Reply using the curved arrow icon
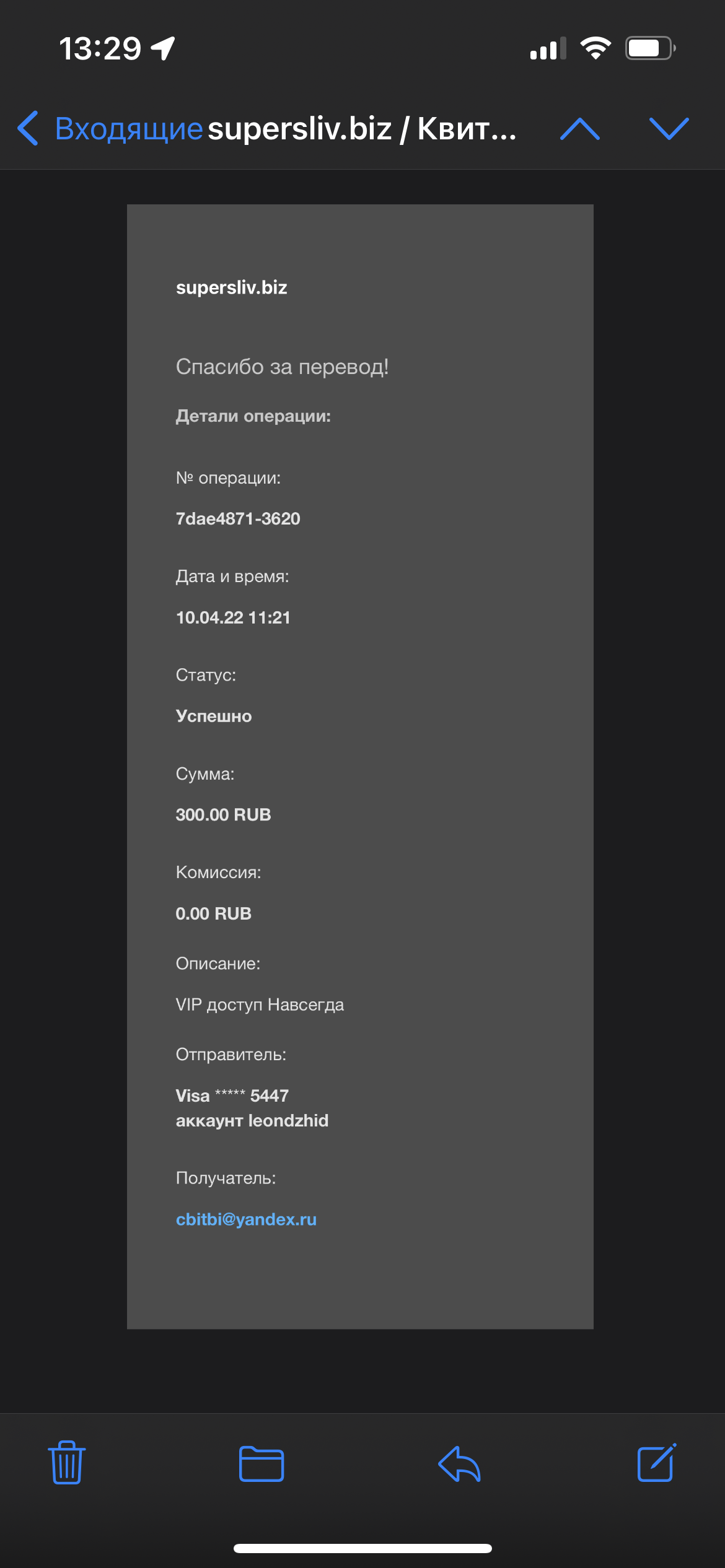The width and height of the screenshot is (725, 1568). click(x=459, y=1464)
